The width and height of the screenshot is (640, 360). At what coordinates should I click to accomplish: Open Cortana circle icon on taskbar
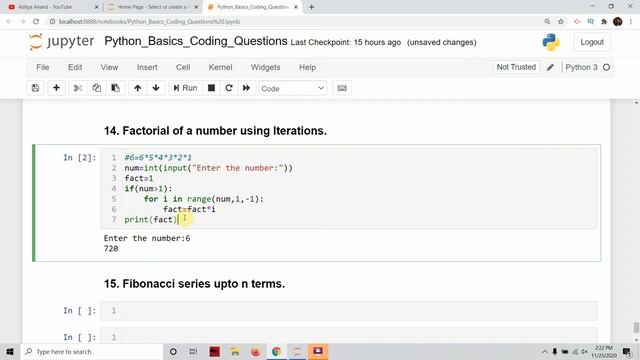tap(173, 351)
